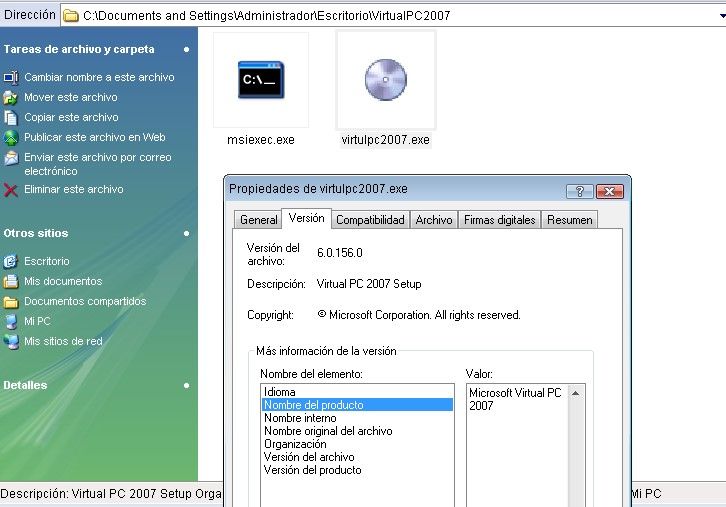Open Mis sitios de red link

[63, 341]
